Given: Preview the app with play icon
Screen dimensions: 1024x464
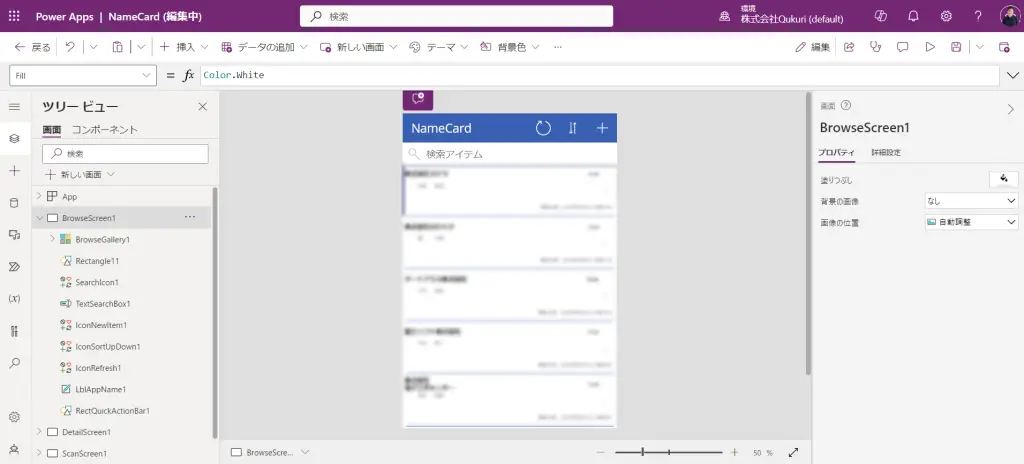Looking at the screenshot, I should tap(930, 47).
